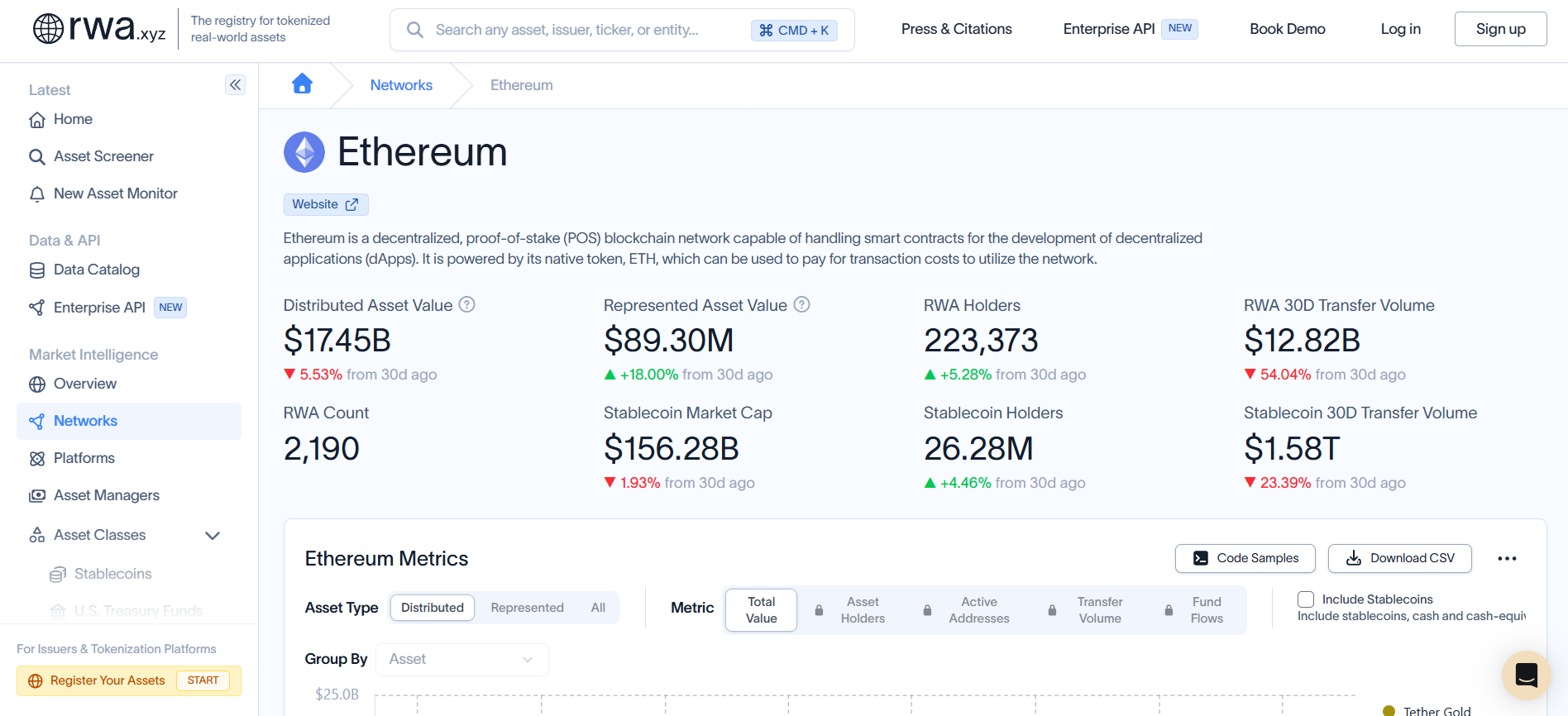Click the Platforms icon in sidebar
1568x716 pixels.
(37, 459)
